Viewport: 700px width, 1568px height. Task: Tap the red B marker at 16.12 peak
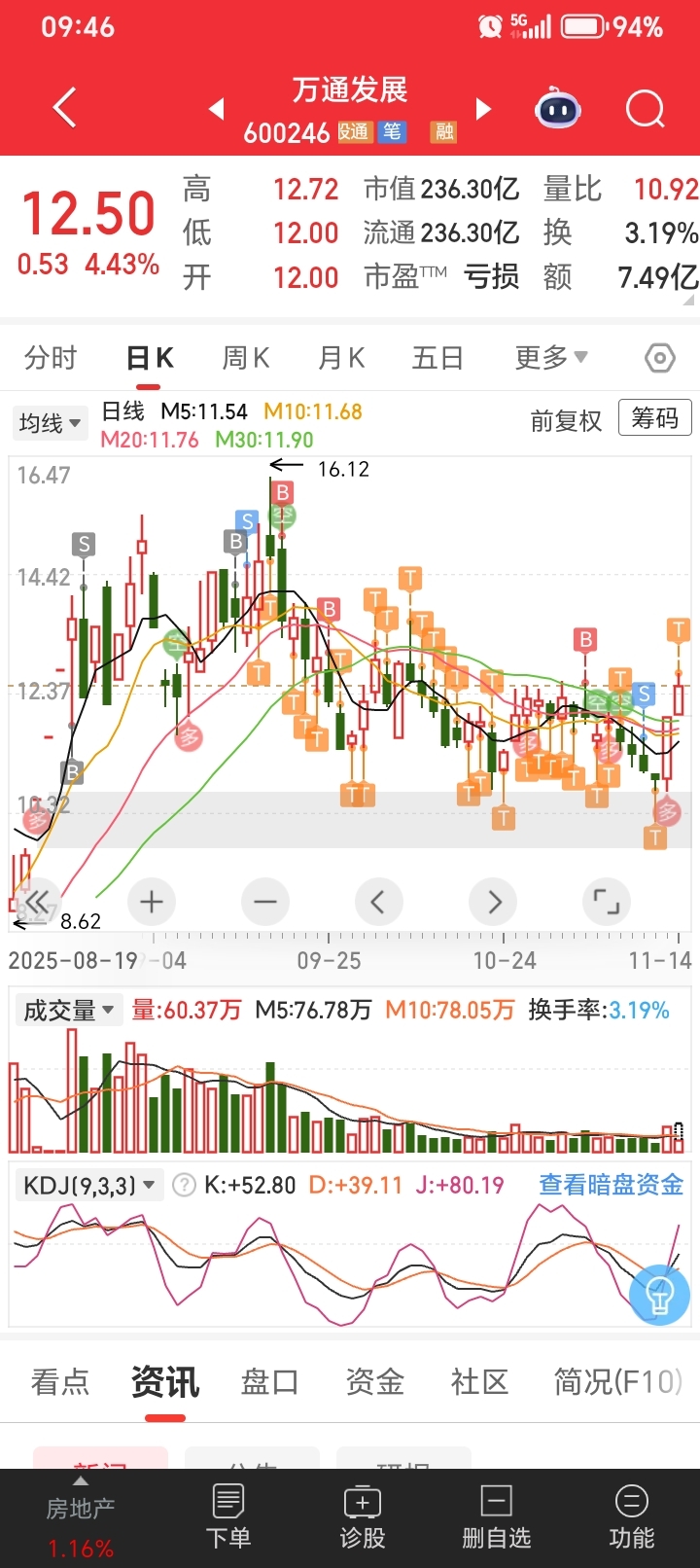(282, 492)
